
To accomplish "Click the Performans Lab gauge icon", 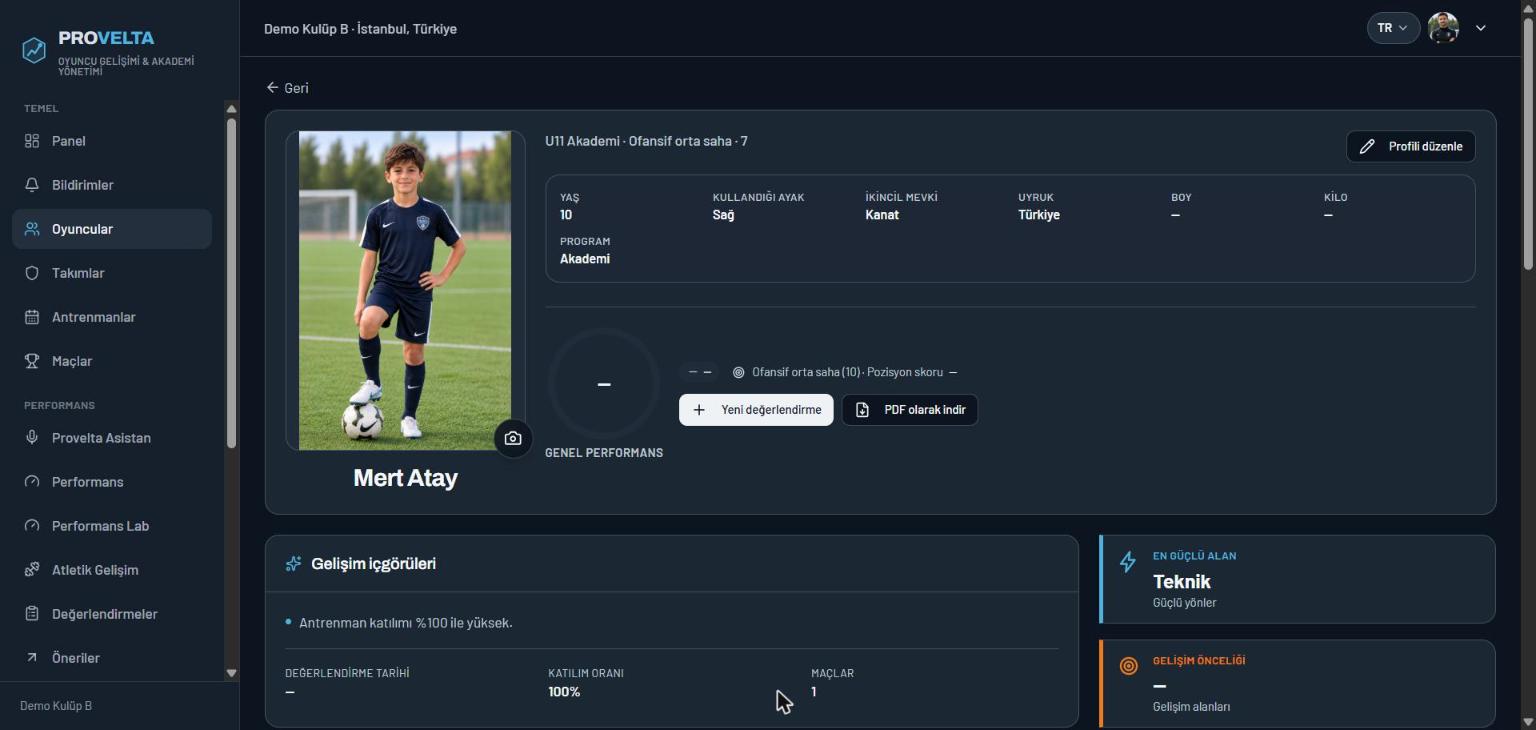I will click(x=32, y=526).
